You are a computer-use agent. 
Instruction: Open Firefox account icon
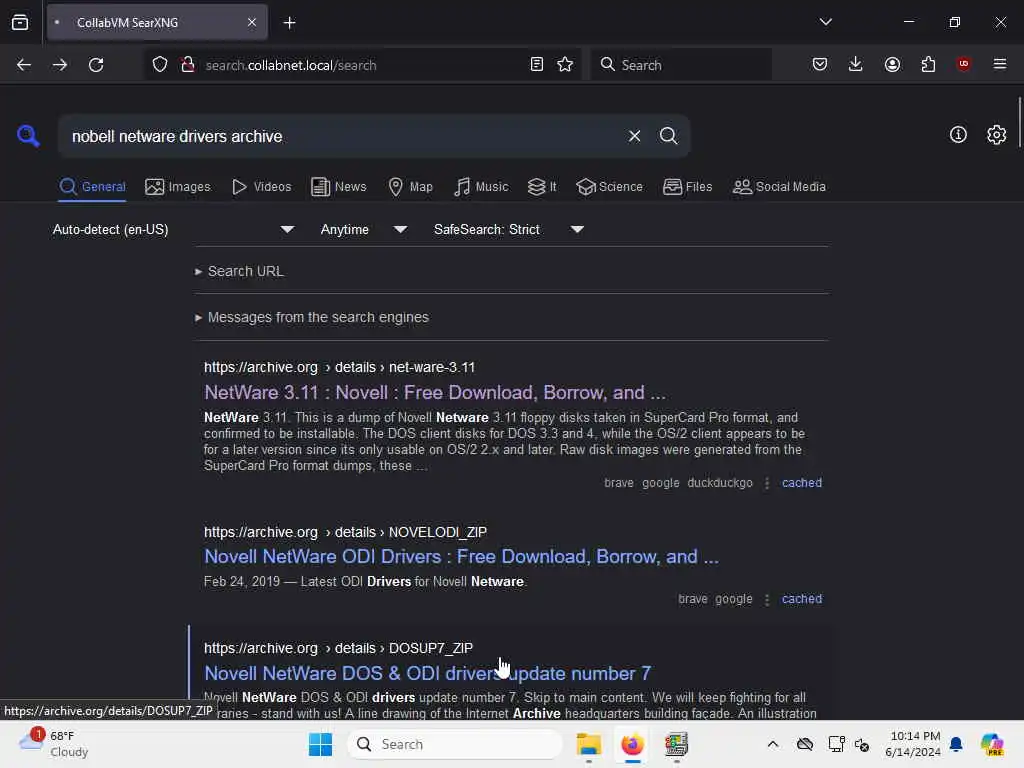point(892,64)
